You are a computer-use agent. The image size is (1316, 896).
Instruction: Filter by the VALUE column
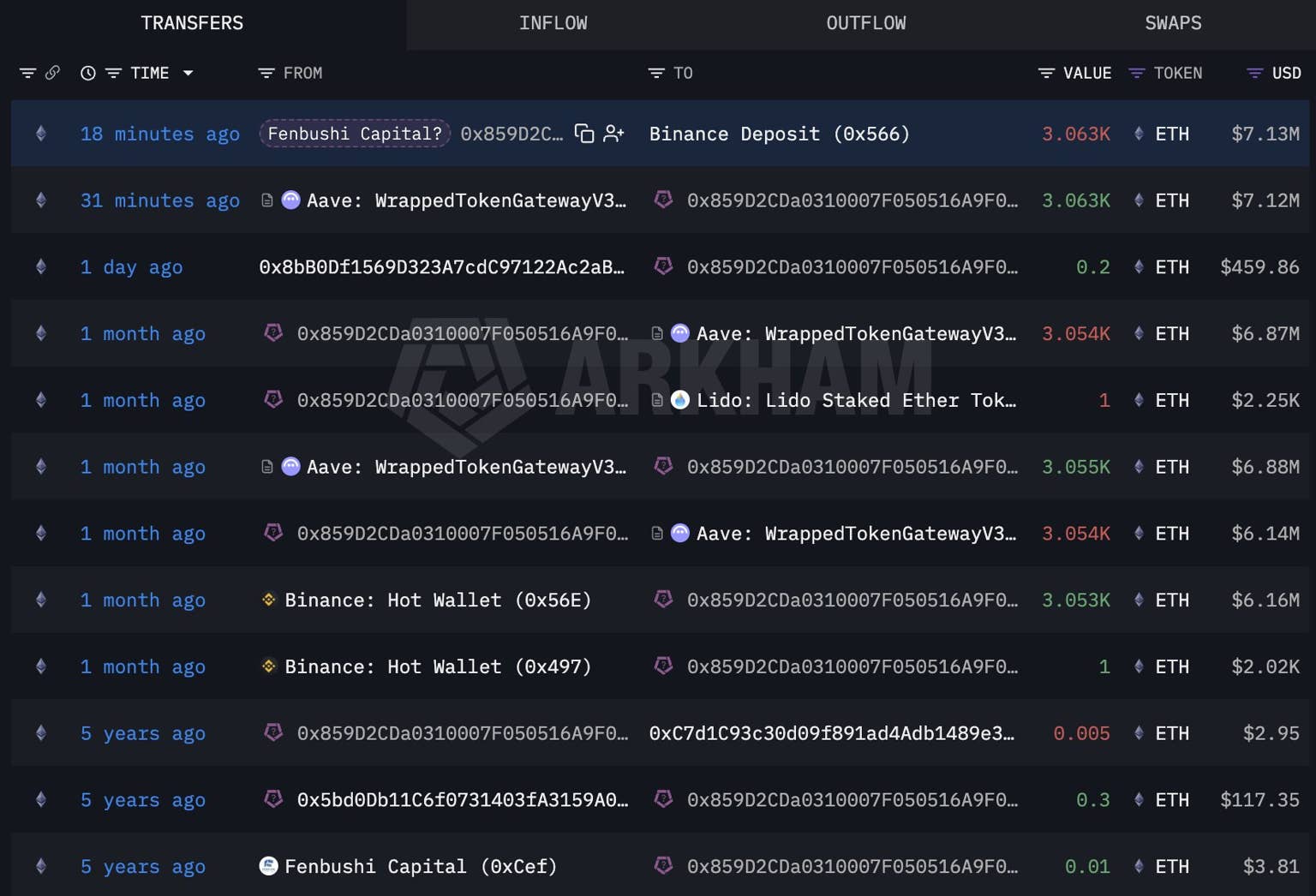1046,74
